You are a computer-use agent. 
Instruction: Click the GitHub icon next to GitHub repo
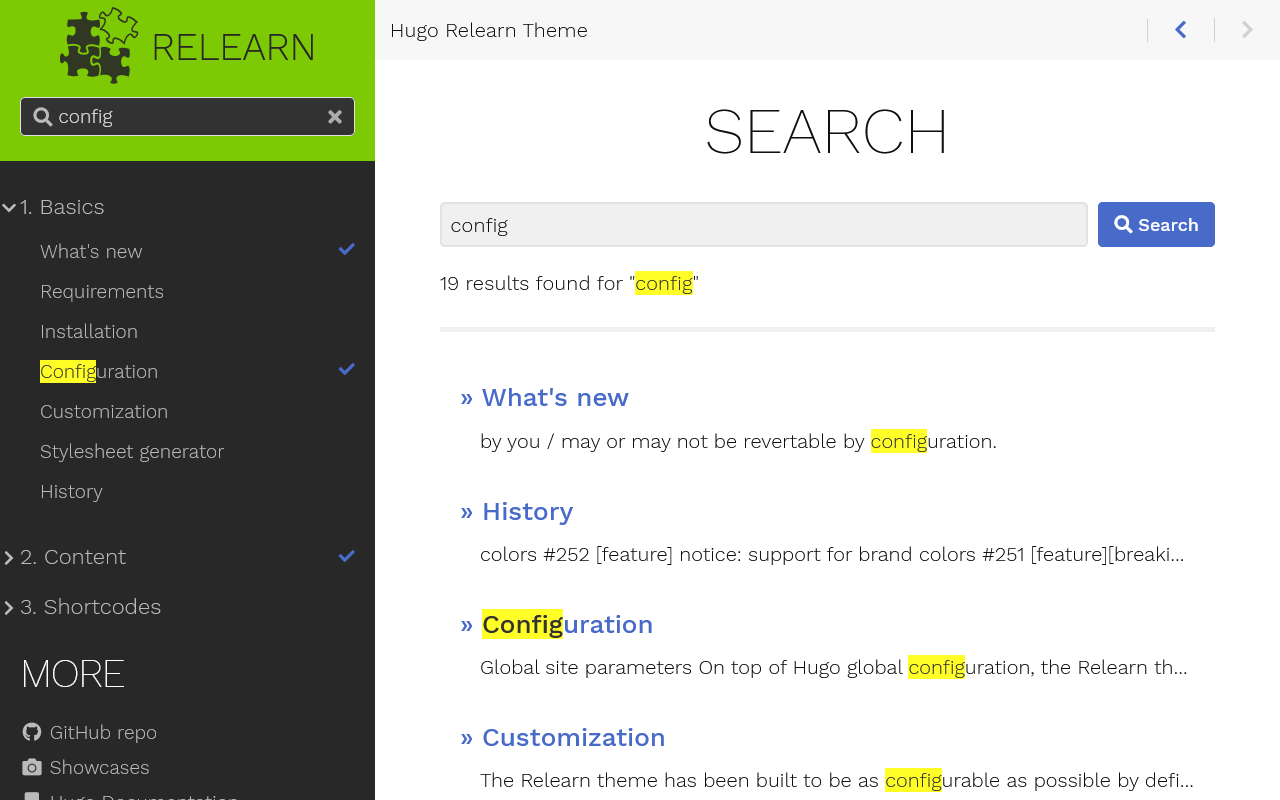pos(31,732)
